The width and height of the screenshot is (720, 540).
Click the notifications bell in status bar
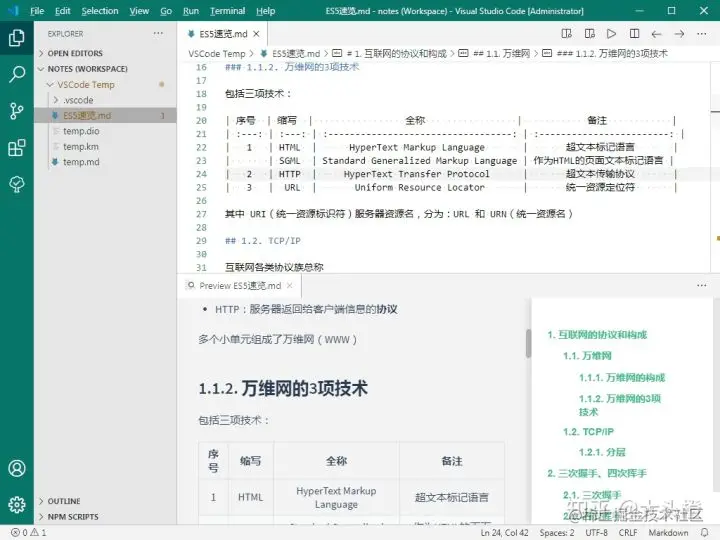click(x=704, y=533)
